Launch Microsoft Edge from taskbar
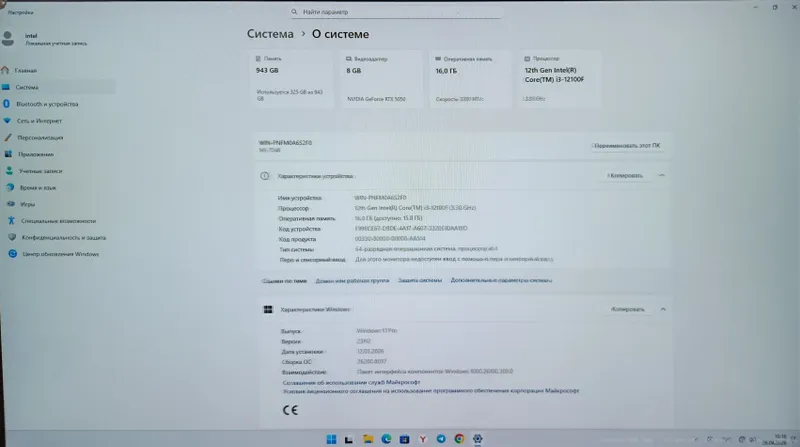Viewport: 800px width, 447px height. [386, 439]
